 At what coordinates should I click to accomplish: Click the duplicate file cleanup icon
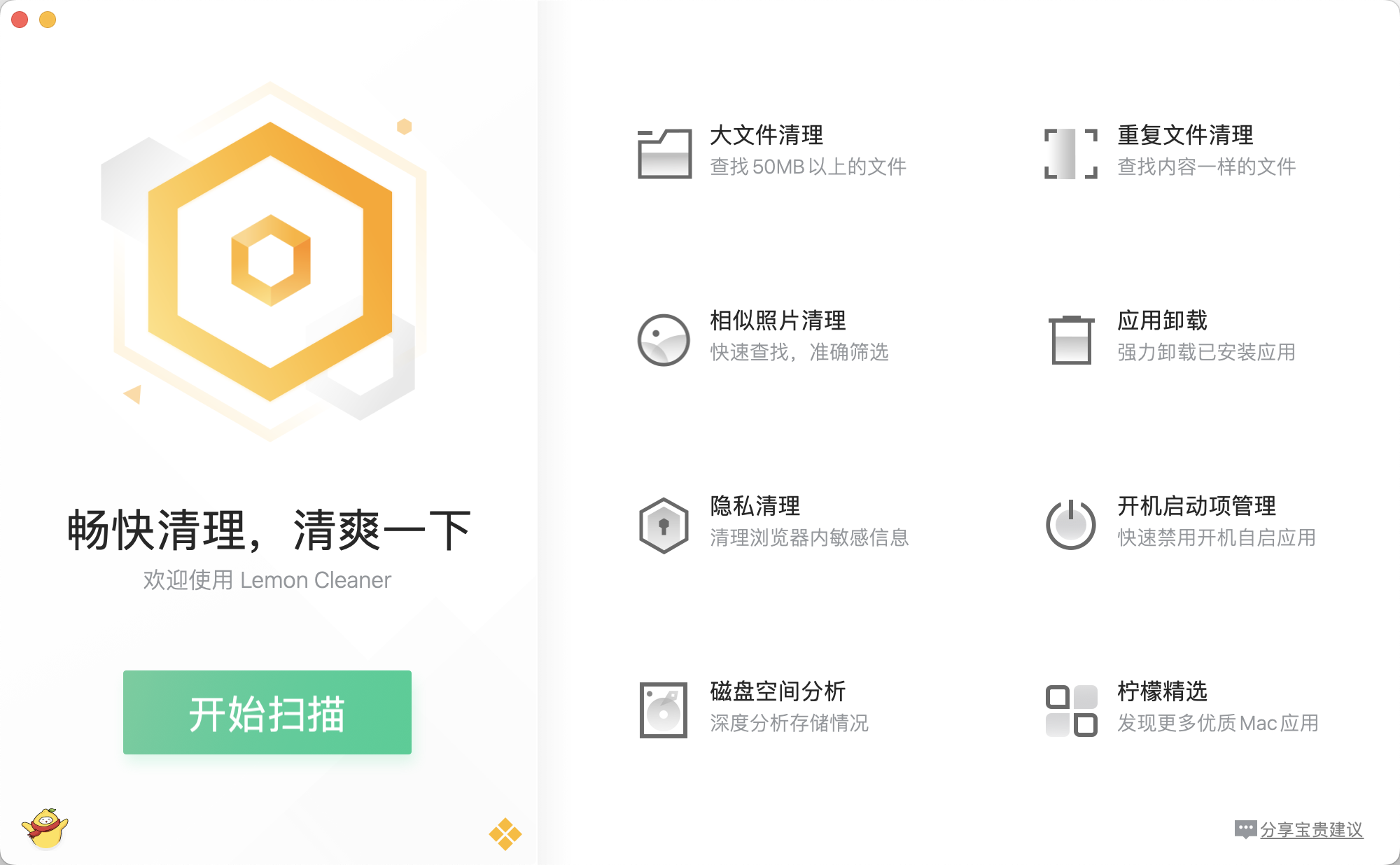(1070, 153)
